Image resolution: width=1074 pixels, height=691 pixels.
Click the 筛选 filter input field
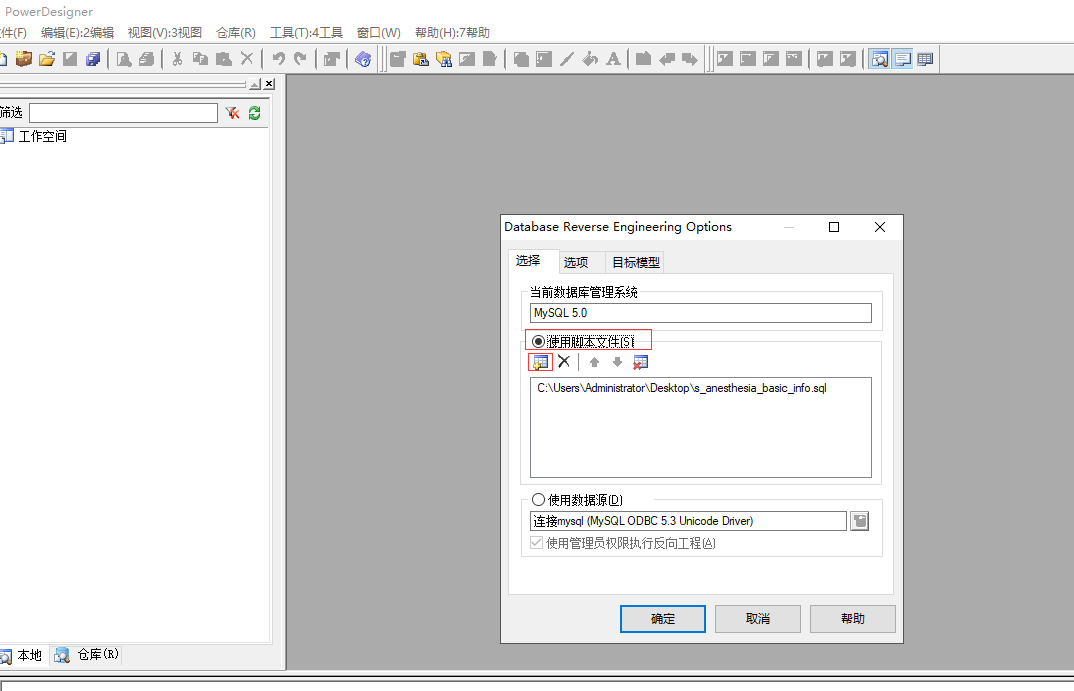pyautogui.click(x=123, y=113)
